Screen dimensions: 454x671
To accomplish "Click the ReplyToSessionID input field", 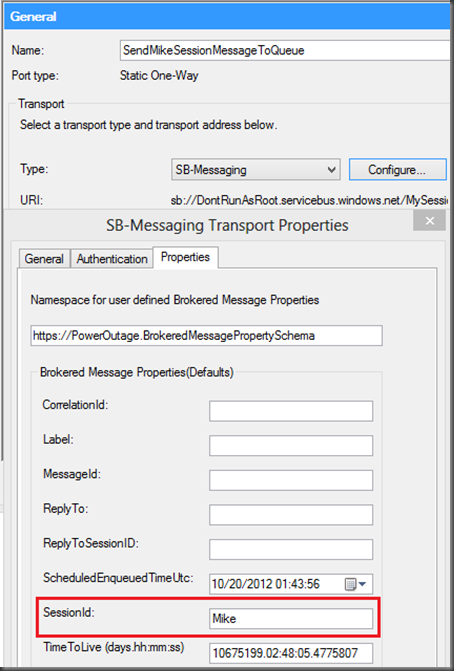I will 291,549.
